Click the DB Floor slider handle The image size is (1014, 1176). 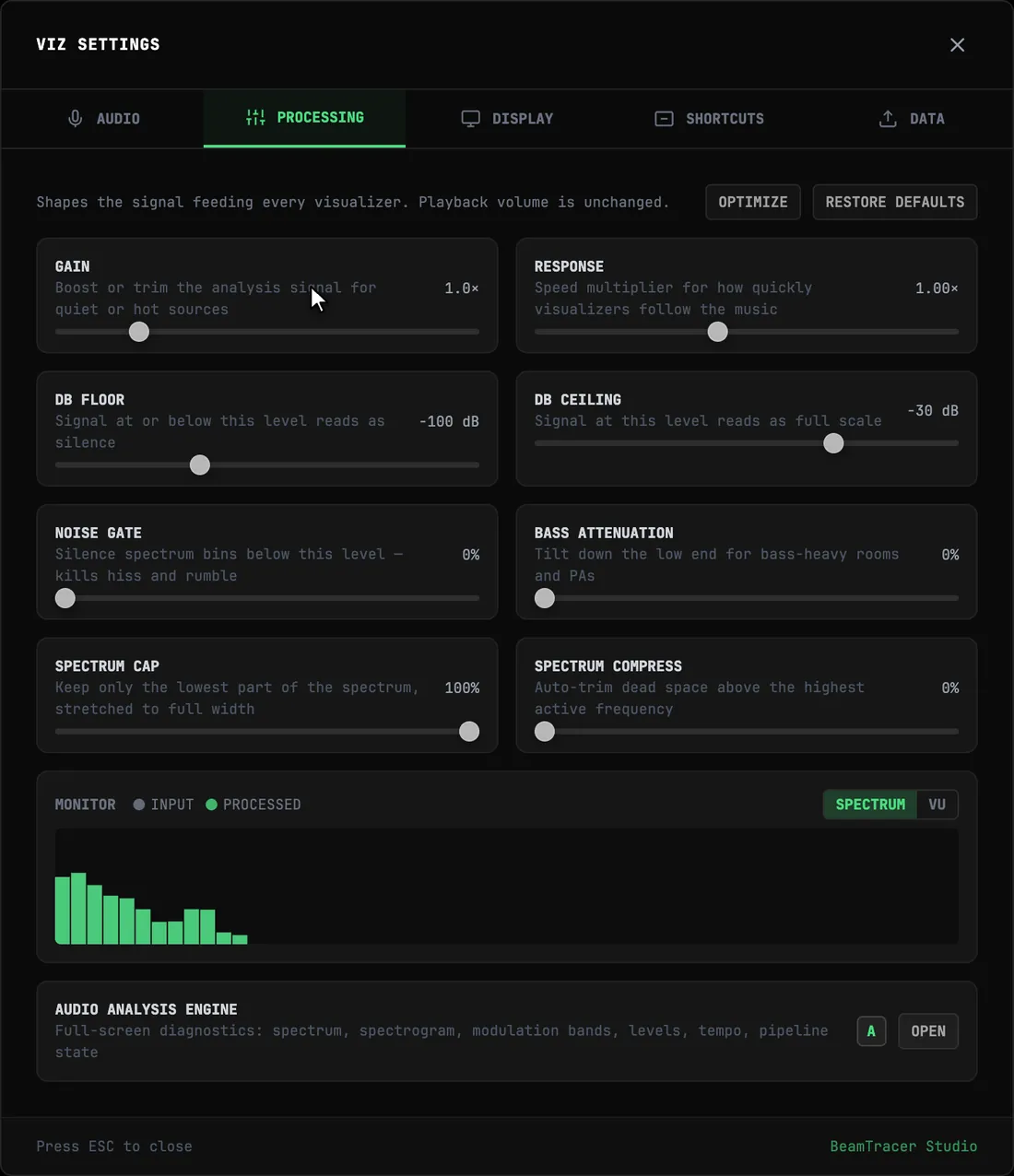point(200,465)
